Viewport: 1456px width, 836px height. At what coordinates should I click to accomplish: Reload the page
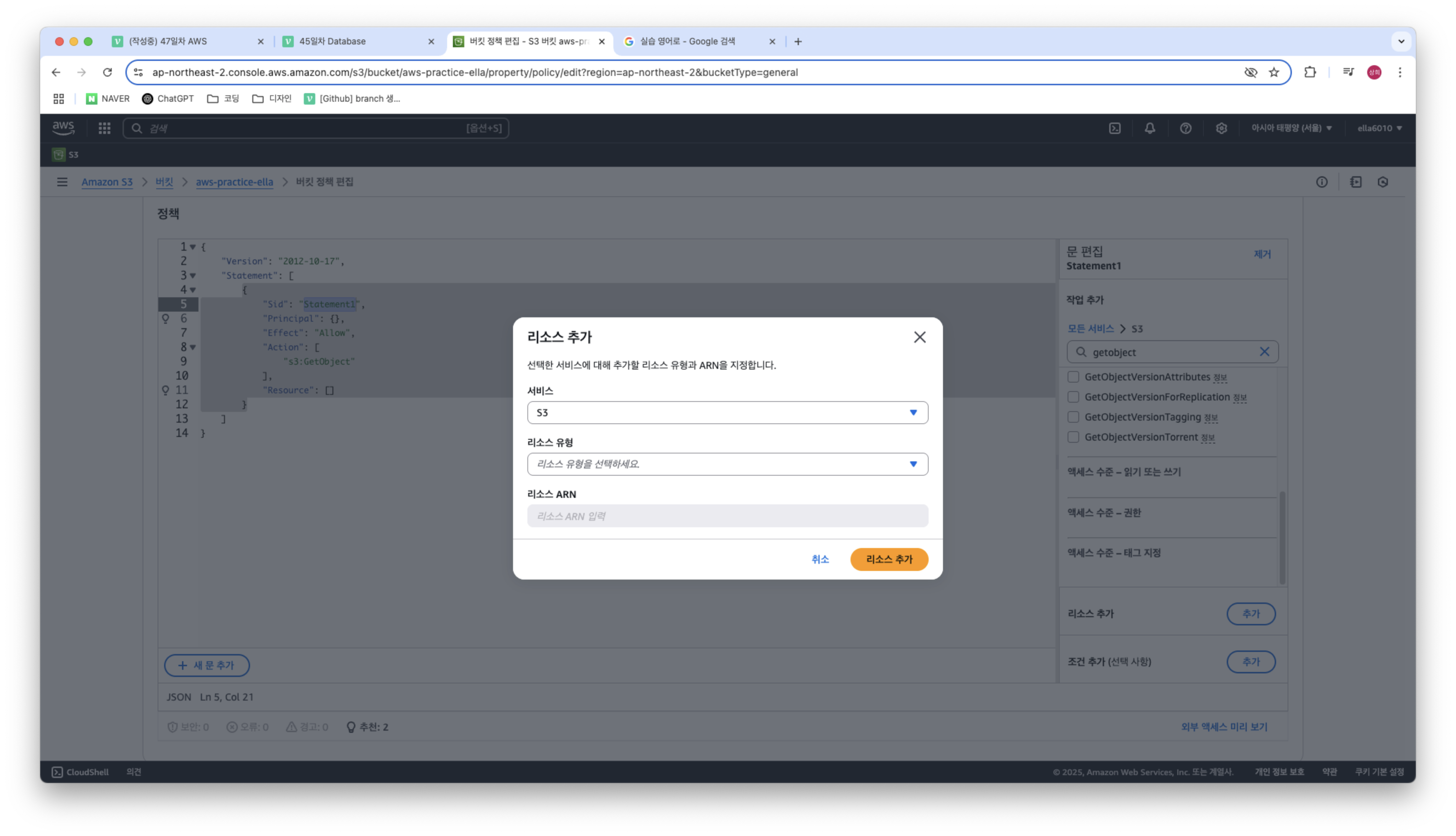tap(107, 72)
